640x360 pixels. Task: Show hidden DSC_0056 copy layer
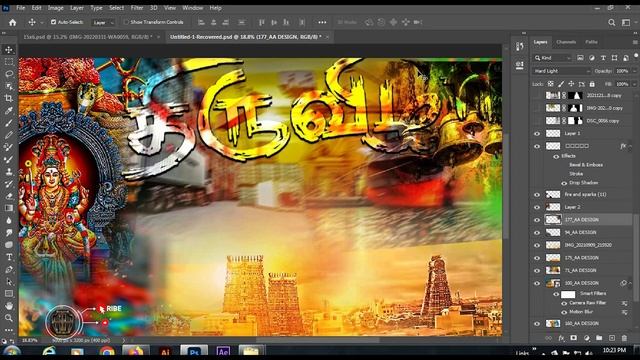click(x=537, y=121)
